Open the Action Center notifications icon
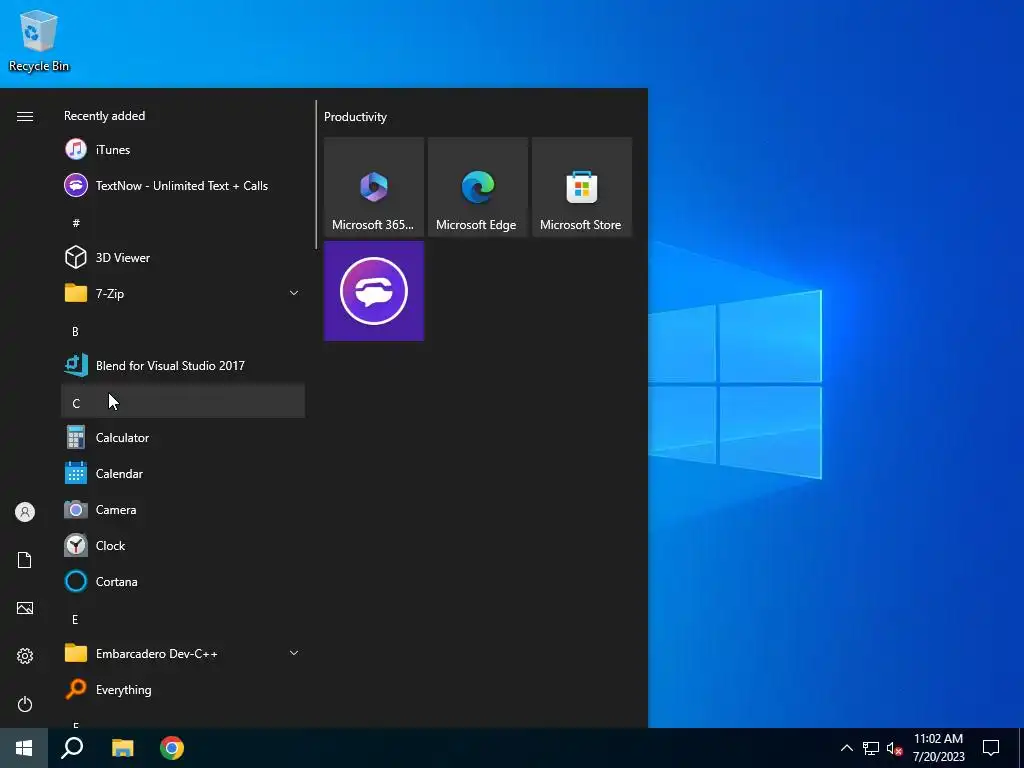The image size is (1024, 768). (991, 748)
